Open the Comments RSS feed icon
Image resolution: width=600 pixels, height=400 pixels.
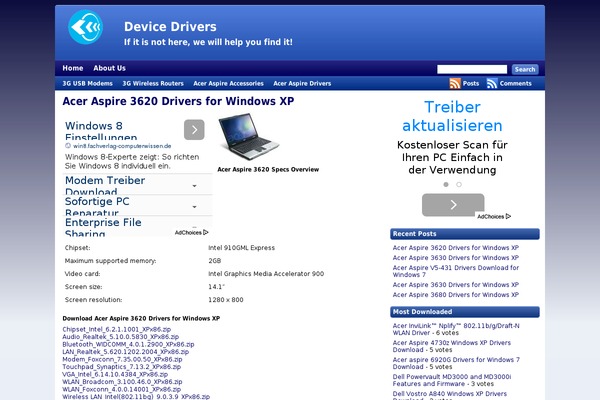[492, 83]
